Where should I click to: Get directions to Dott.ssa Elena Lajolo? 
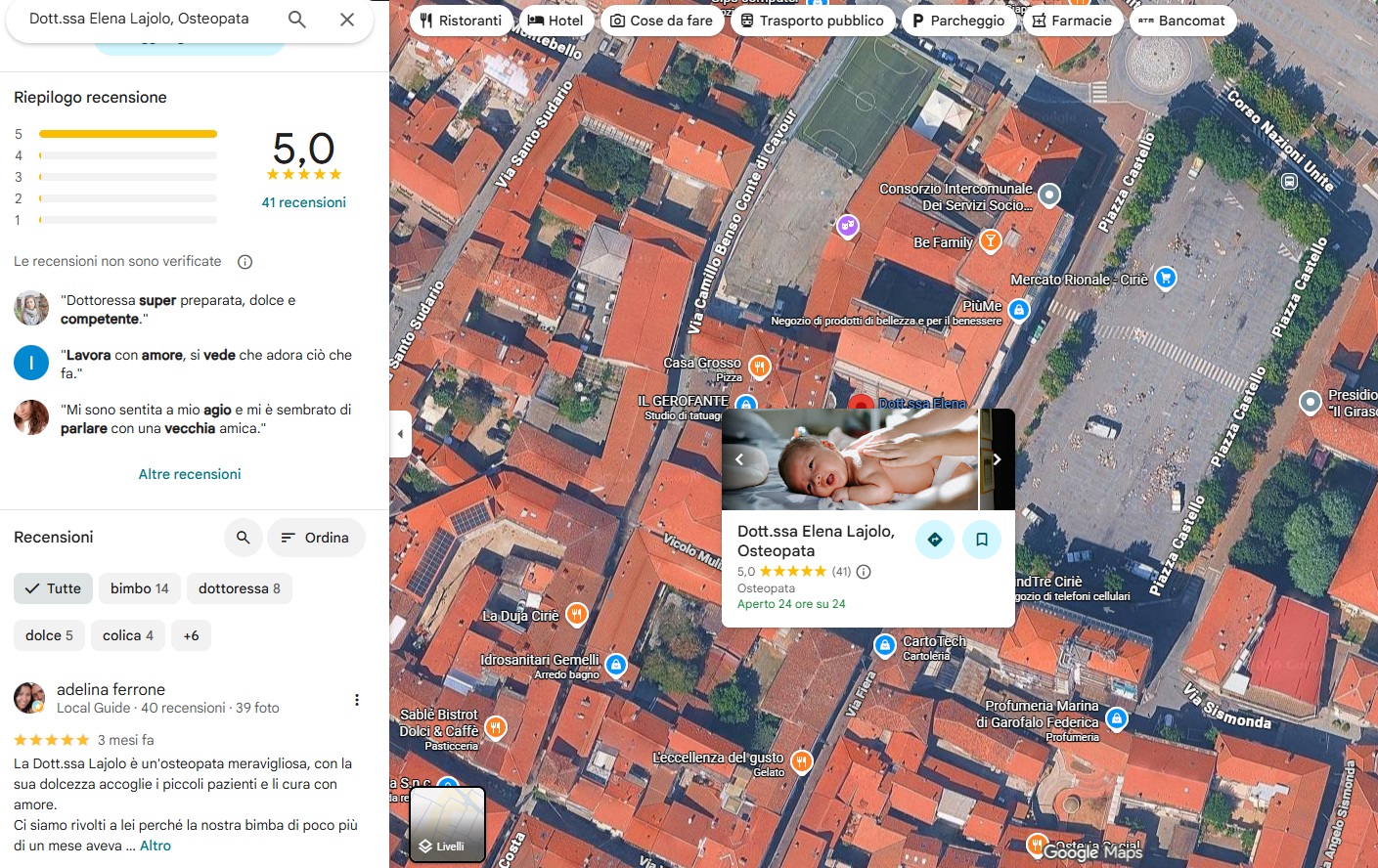[x=935, y=540]
